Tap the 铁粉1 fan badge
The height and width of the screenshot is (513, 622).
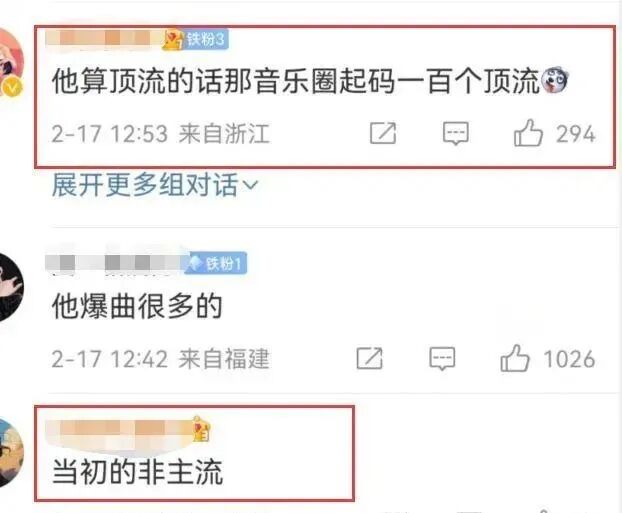click(x=217, y=263)
